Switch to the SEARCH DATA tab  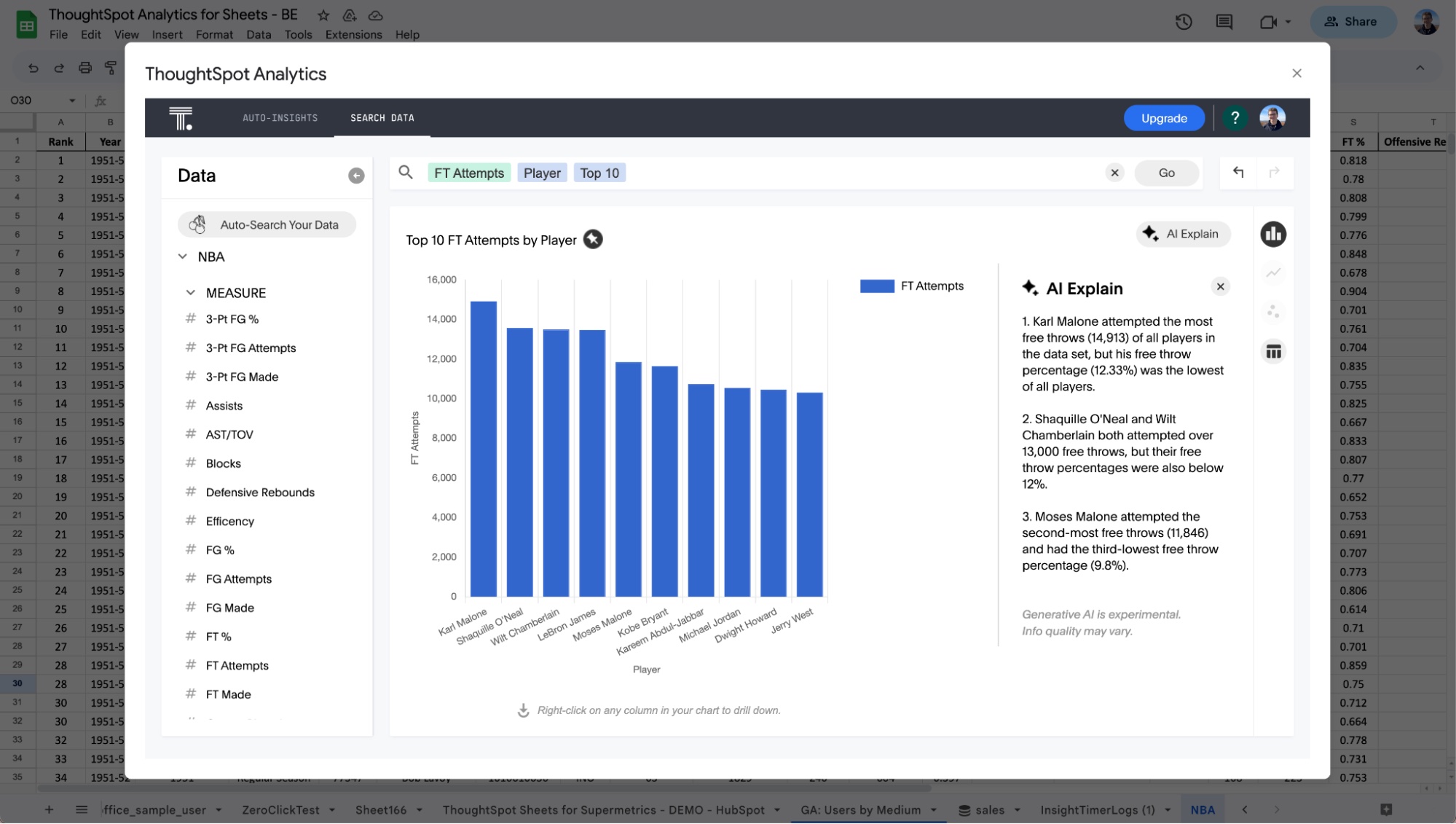click(x=382, y=118)
